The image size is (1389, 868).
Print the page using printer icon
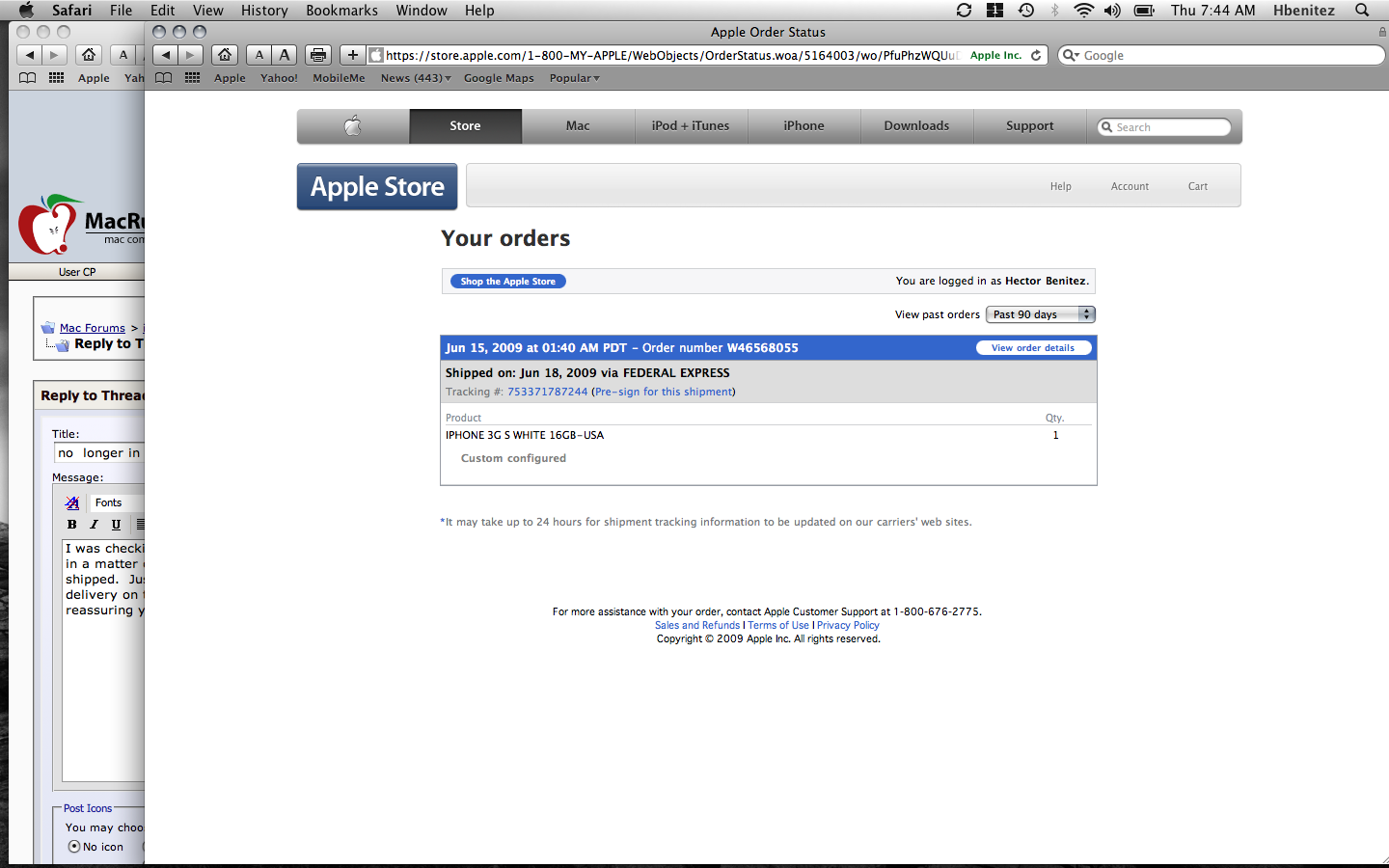(318, 55)
